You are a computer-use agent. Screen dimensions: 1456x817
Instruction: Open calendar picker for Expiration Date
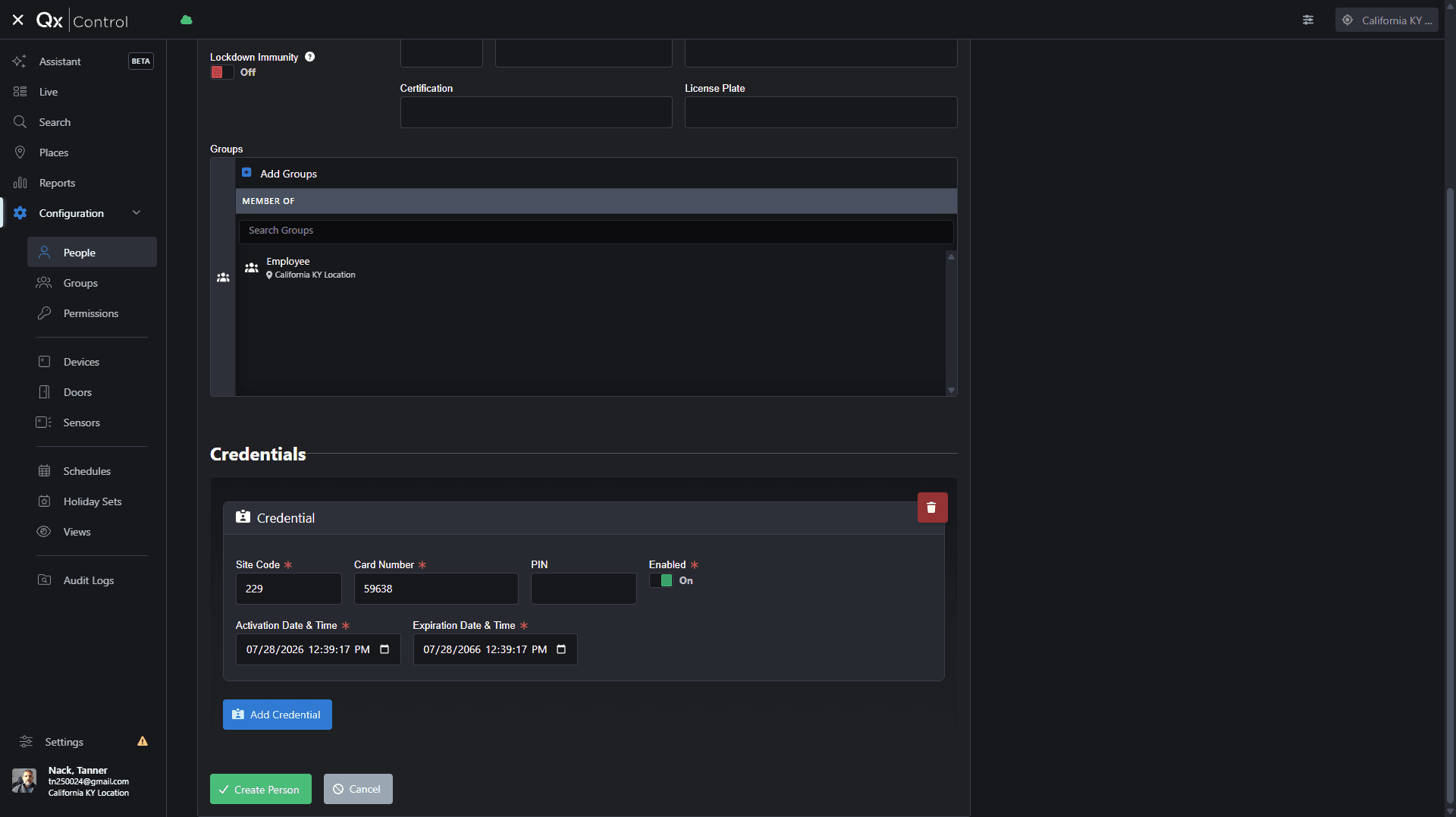(x=561, y=649)
